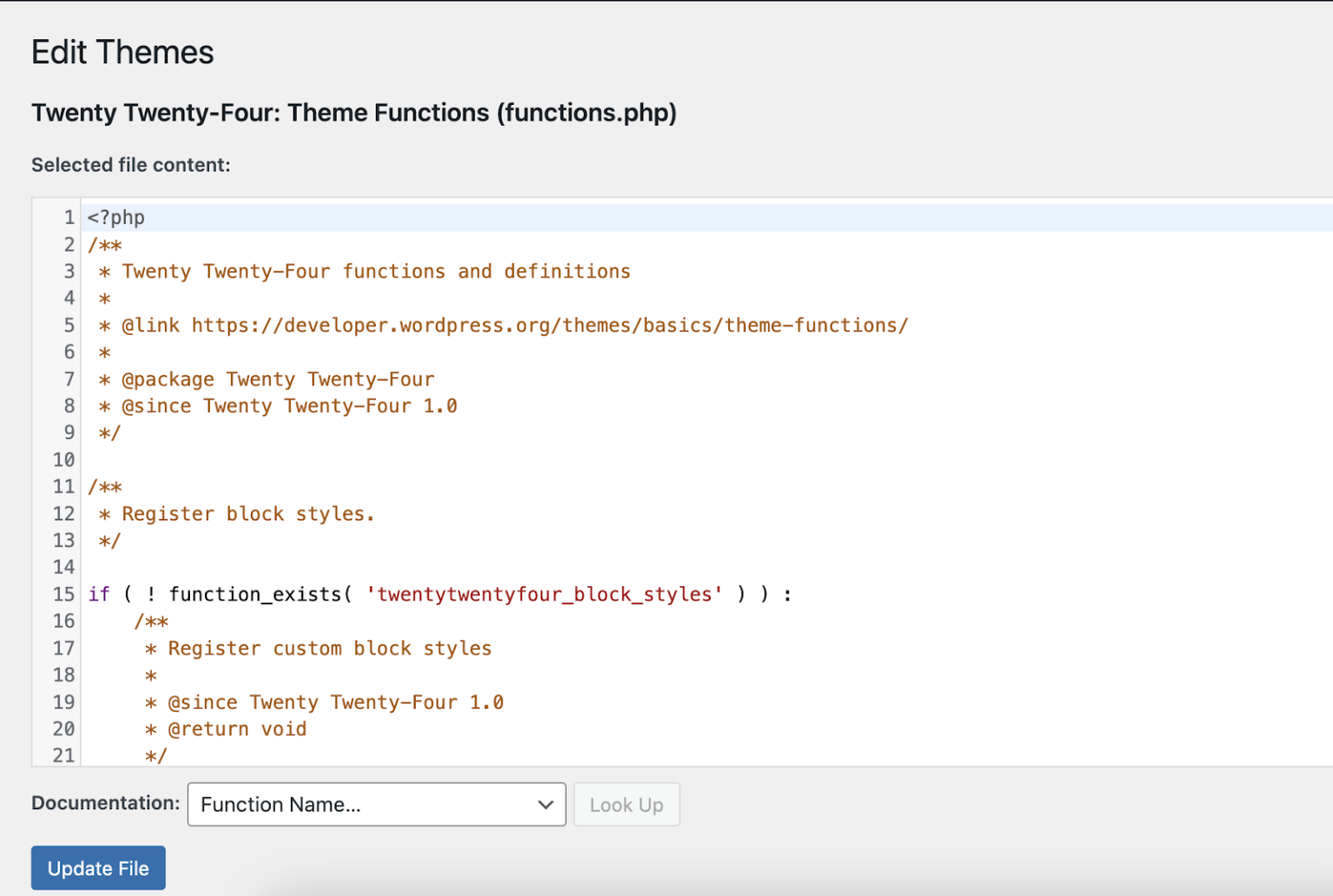Click the 'Theme Functions (functions.php)' subheading
The width and height of the screenshot is (1333, 896).
point(354,113)
